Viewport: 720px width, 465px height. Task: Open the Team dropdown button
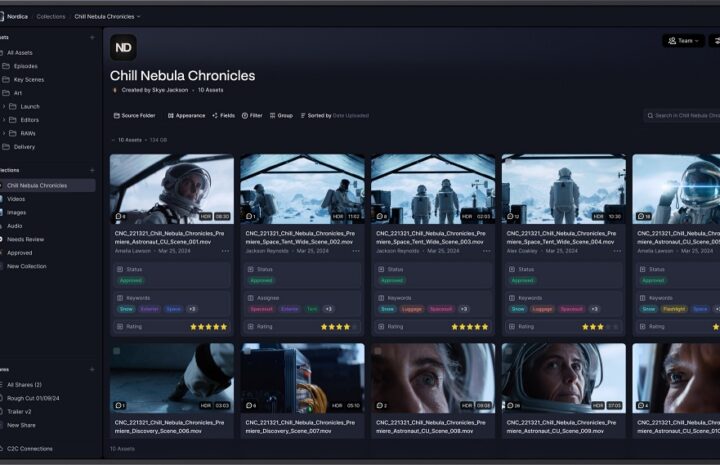pyautogui.click(x=683, y=41)
